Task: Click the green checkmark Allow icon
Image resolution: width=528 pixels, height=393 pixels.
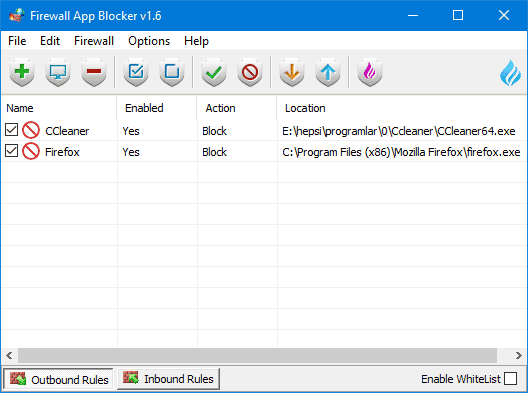Action: [214, 72]
